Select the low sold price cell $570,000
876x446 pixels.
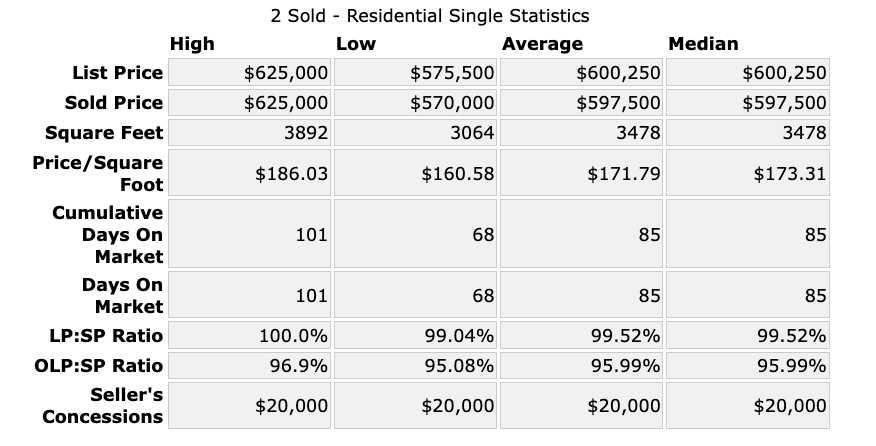coord(452,103)
